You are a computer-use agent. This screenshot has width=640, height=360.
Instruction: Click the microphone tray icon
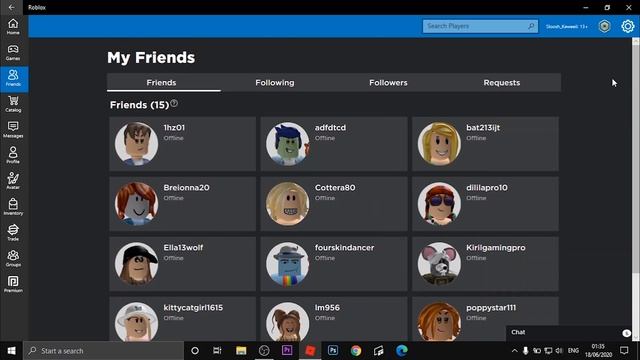525,351
